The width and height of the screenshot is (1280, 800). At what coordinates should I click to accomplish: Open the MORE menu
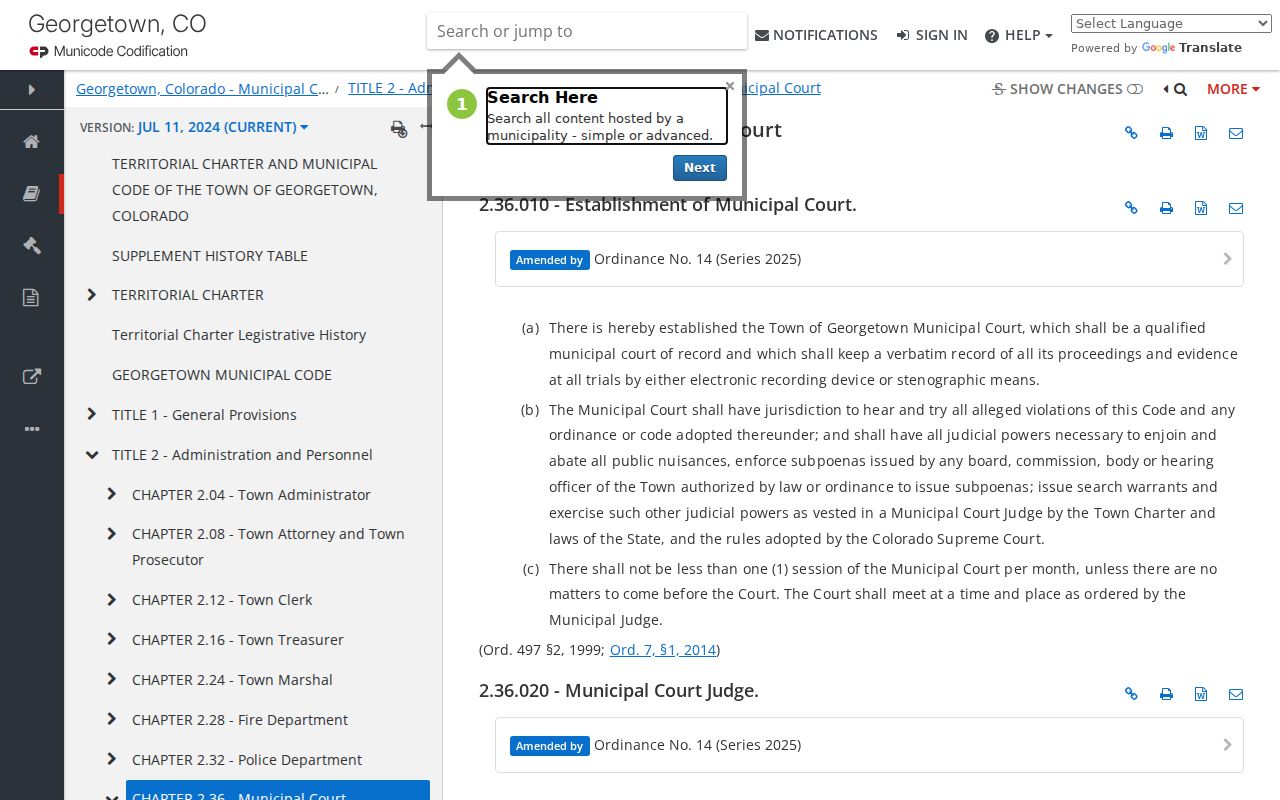[x=1233, y=89]
